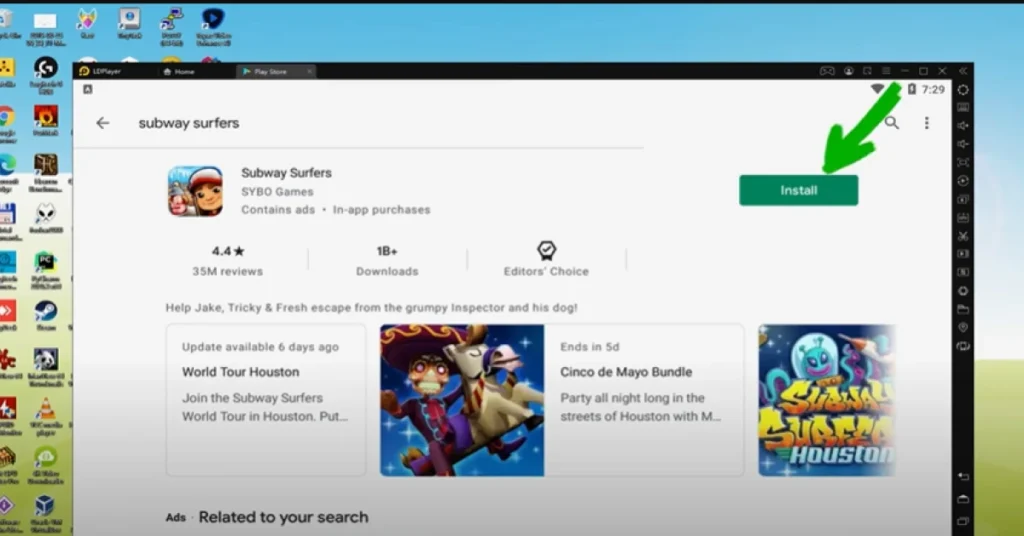The height and width of the screenshot is (536, 1024).
Task: Click the rotate screen sidebar icon
Action: (x=963, y=346)
